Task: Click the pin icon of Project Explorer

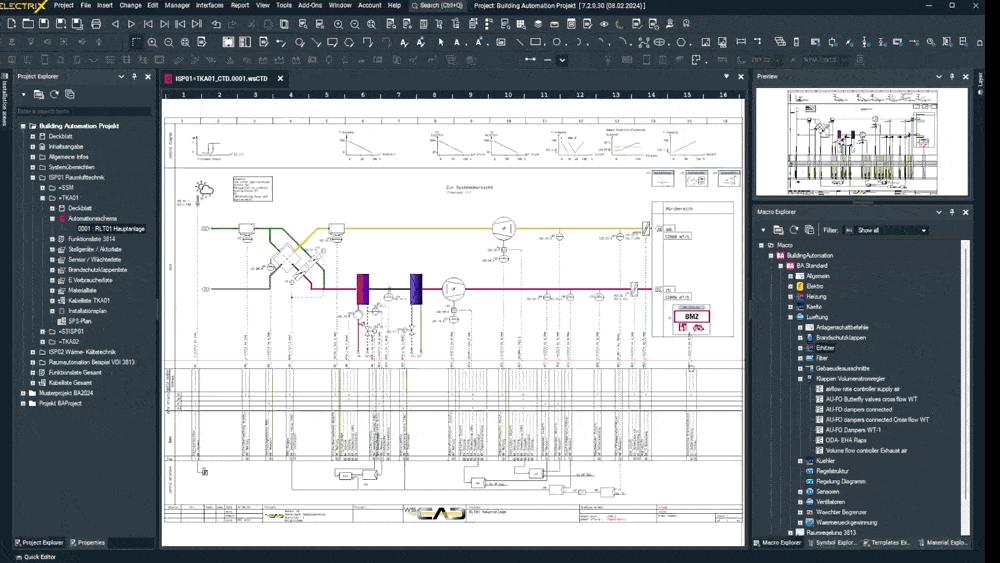Action: coord(135,77)
